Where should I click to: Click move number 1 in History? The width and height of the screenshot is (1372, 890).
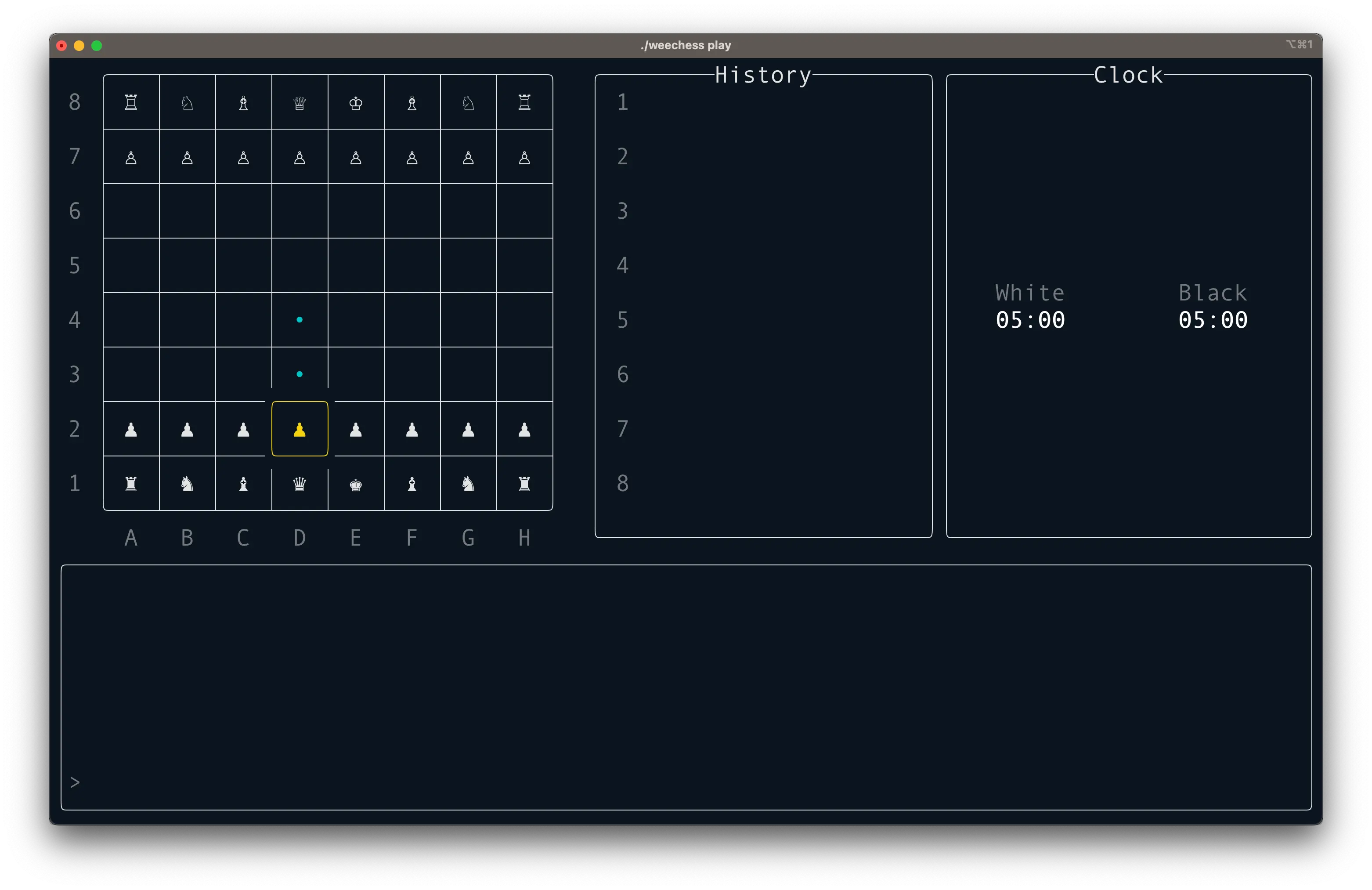(x=623, y=103)
